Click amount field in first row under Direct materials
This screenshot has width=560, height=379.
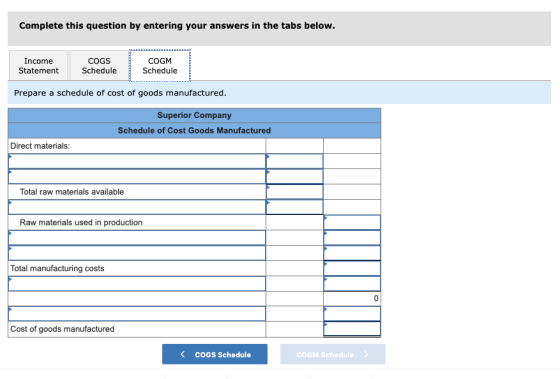point(295,161)
